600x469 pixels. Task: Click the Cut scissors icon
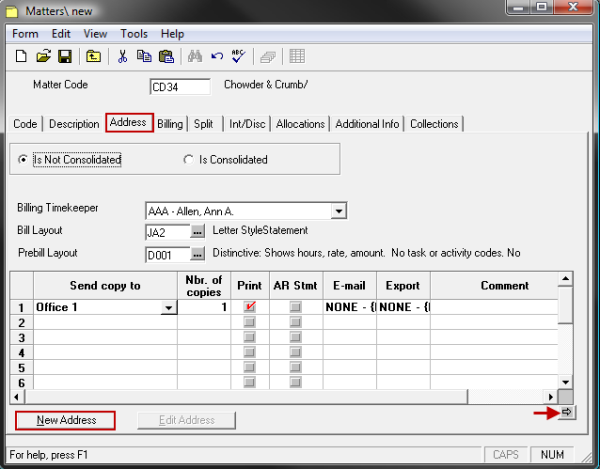tap(122, 56)
